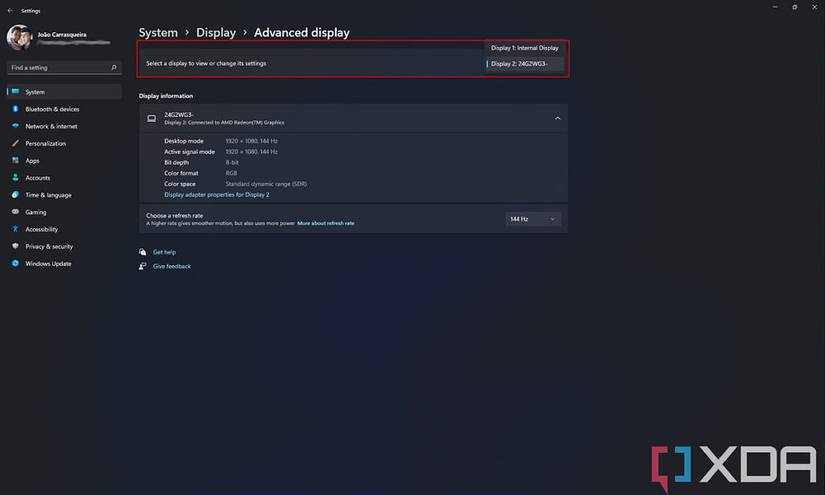The width and height of the screenshot is (825, 495).
Task: Click the Give feedback icon
Action: pos(143,266)
